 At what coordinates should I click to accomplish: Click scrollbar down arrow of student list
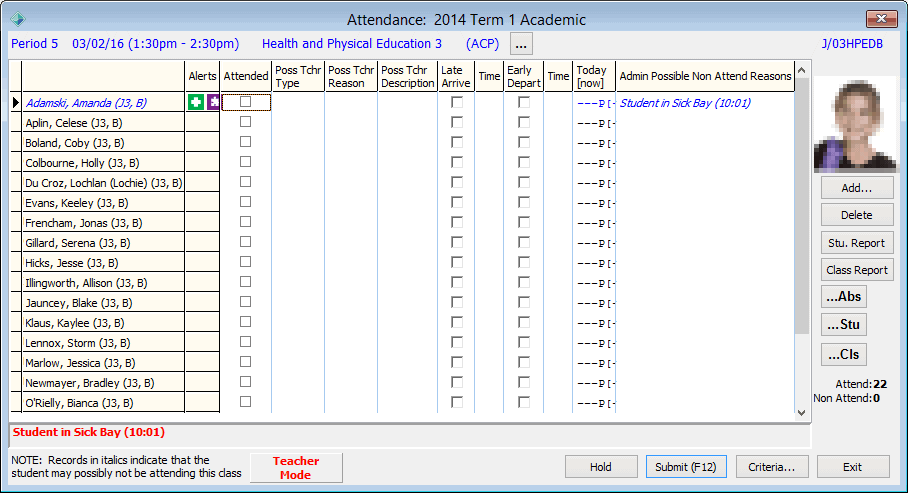pyautogui.click(x=802, y=412)
